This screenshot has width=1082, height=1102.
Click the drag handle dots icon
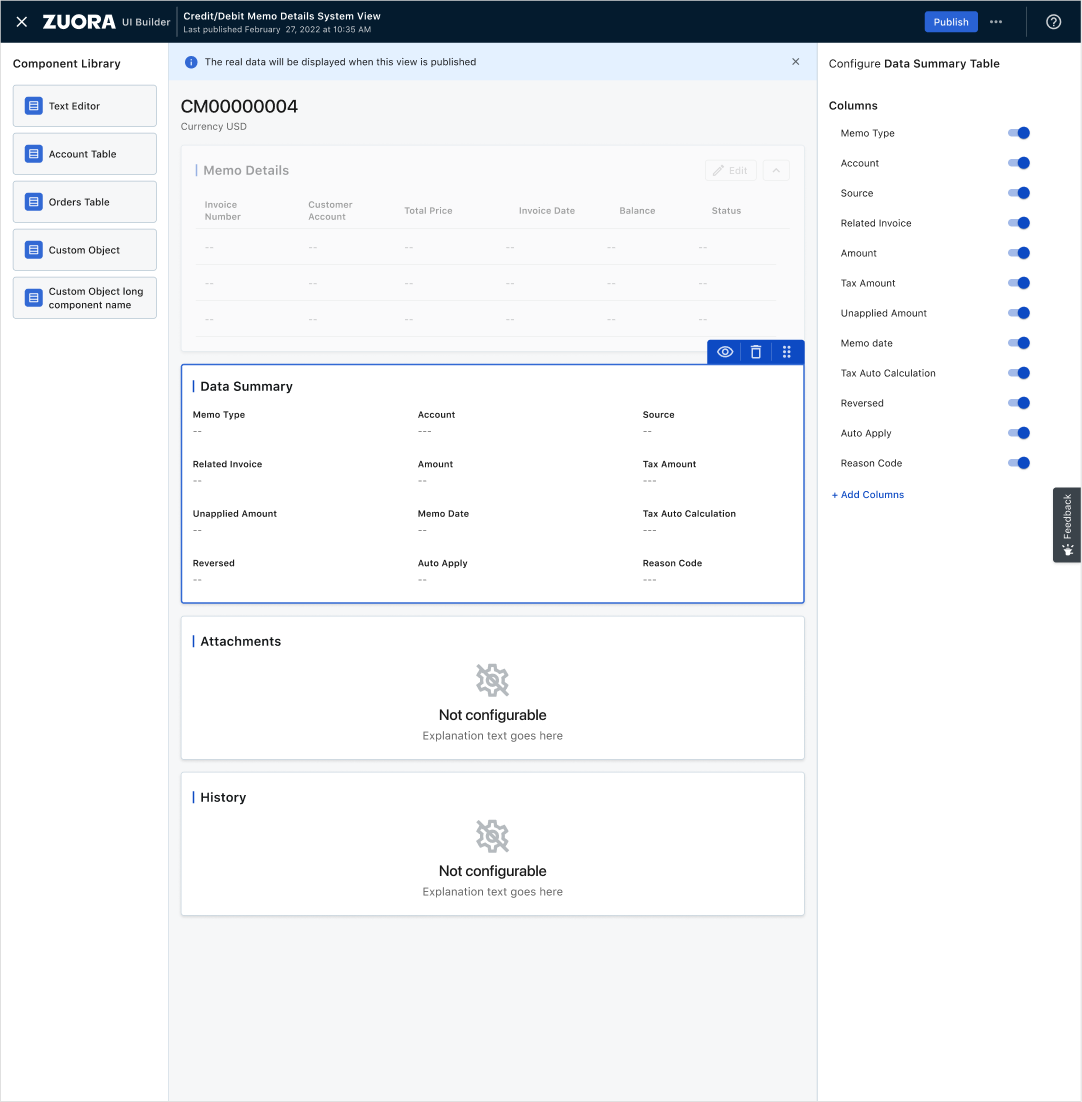(787, 352)
